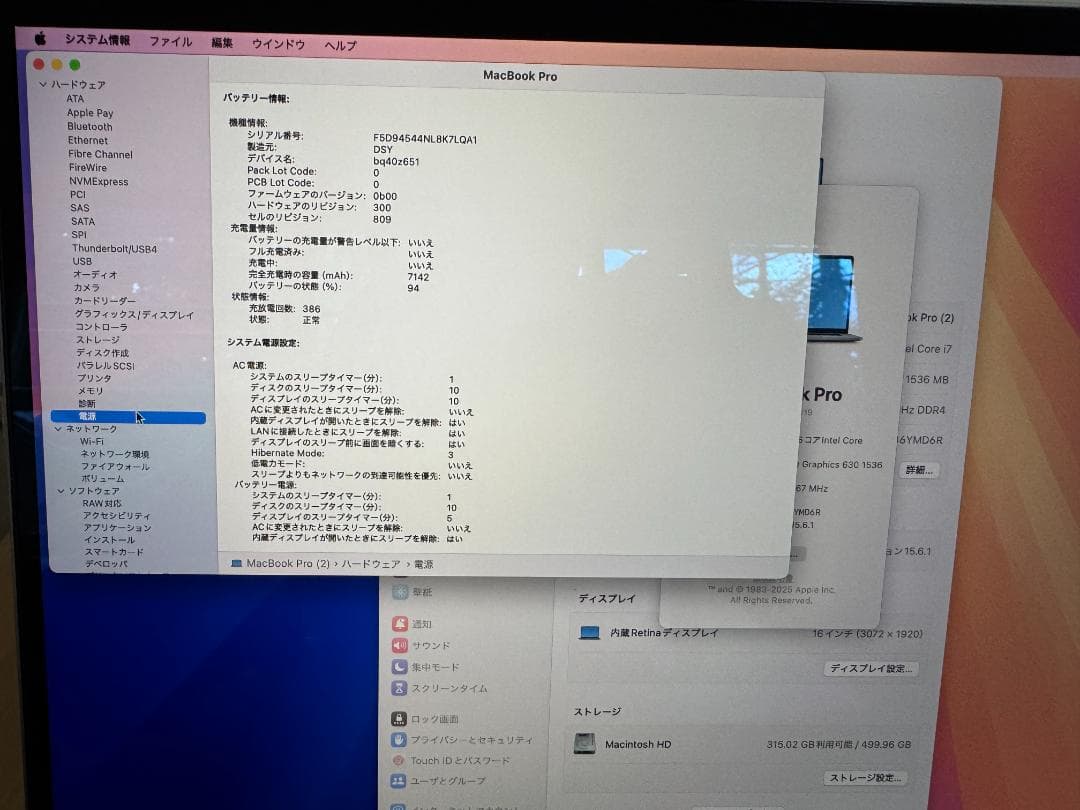Click the ディスプレイ設定… button
Image resolution: width=1080 pixels, height=810 pixels.
[x=870, y=667]
